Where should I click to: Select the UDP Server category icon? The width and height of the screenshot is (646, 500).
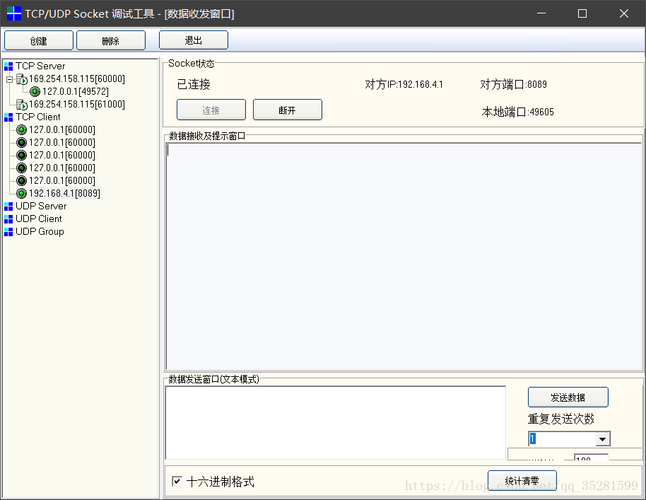8,206
